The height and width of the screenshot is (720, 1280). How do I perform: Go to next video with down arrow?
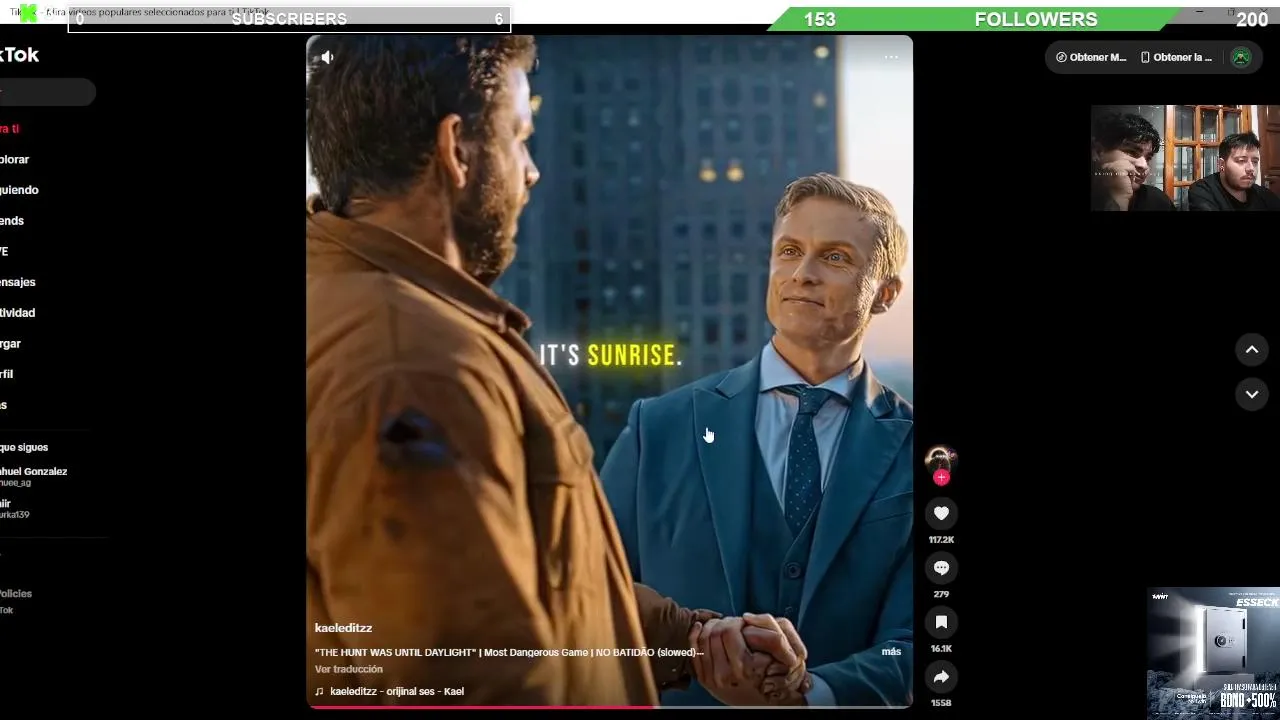tap(1252, 394)
